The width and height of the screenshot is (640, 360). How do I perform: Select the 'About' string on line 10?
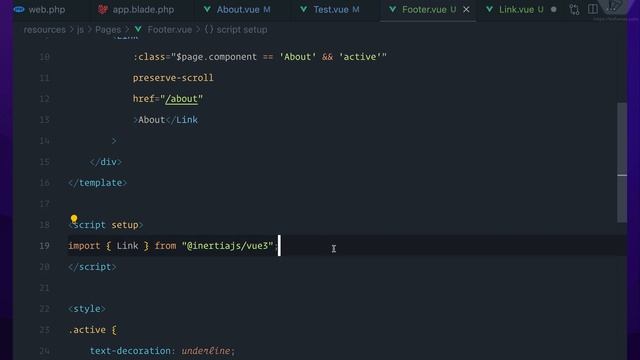pos(298,57)
